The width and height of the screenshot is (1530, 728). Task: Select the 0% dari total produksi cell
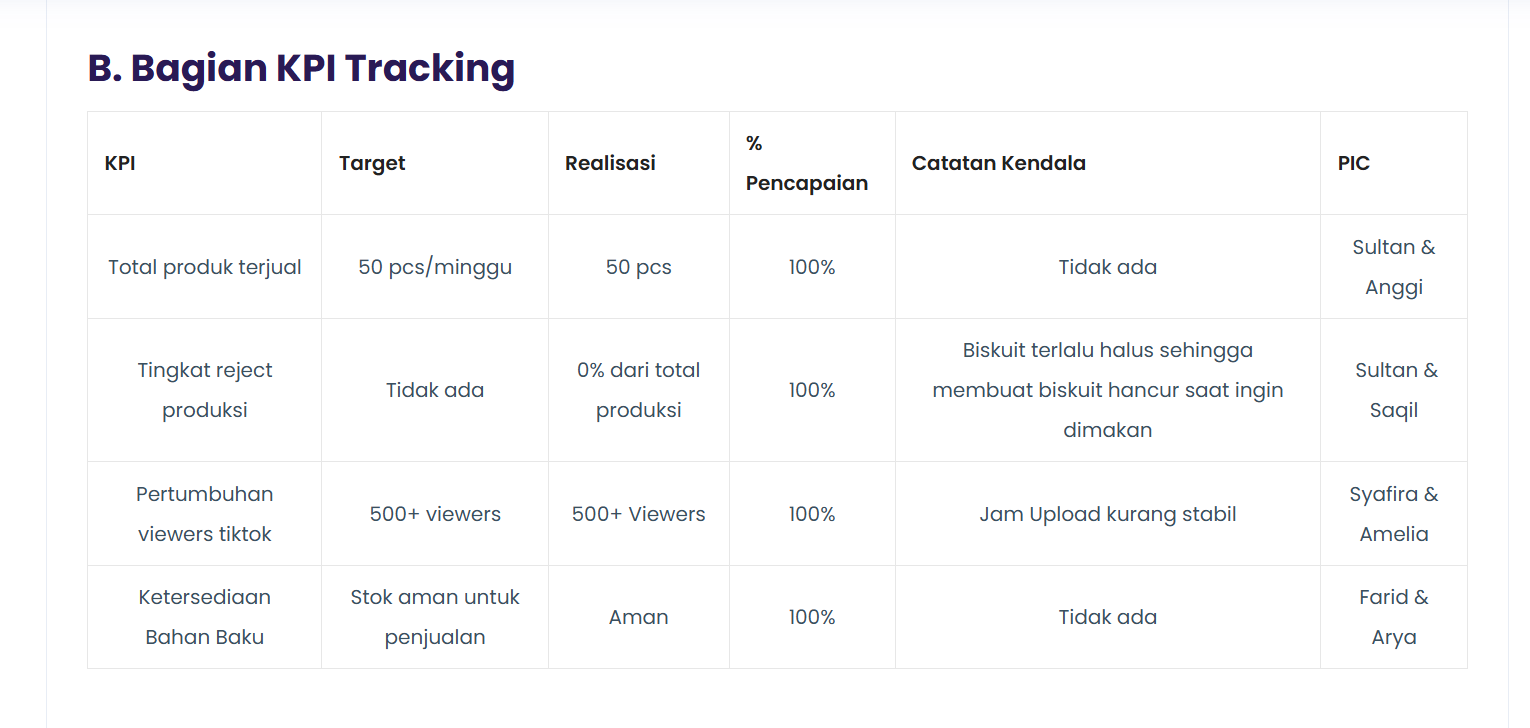[x=639, y=390]
